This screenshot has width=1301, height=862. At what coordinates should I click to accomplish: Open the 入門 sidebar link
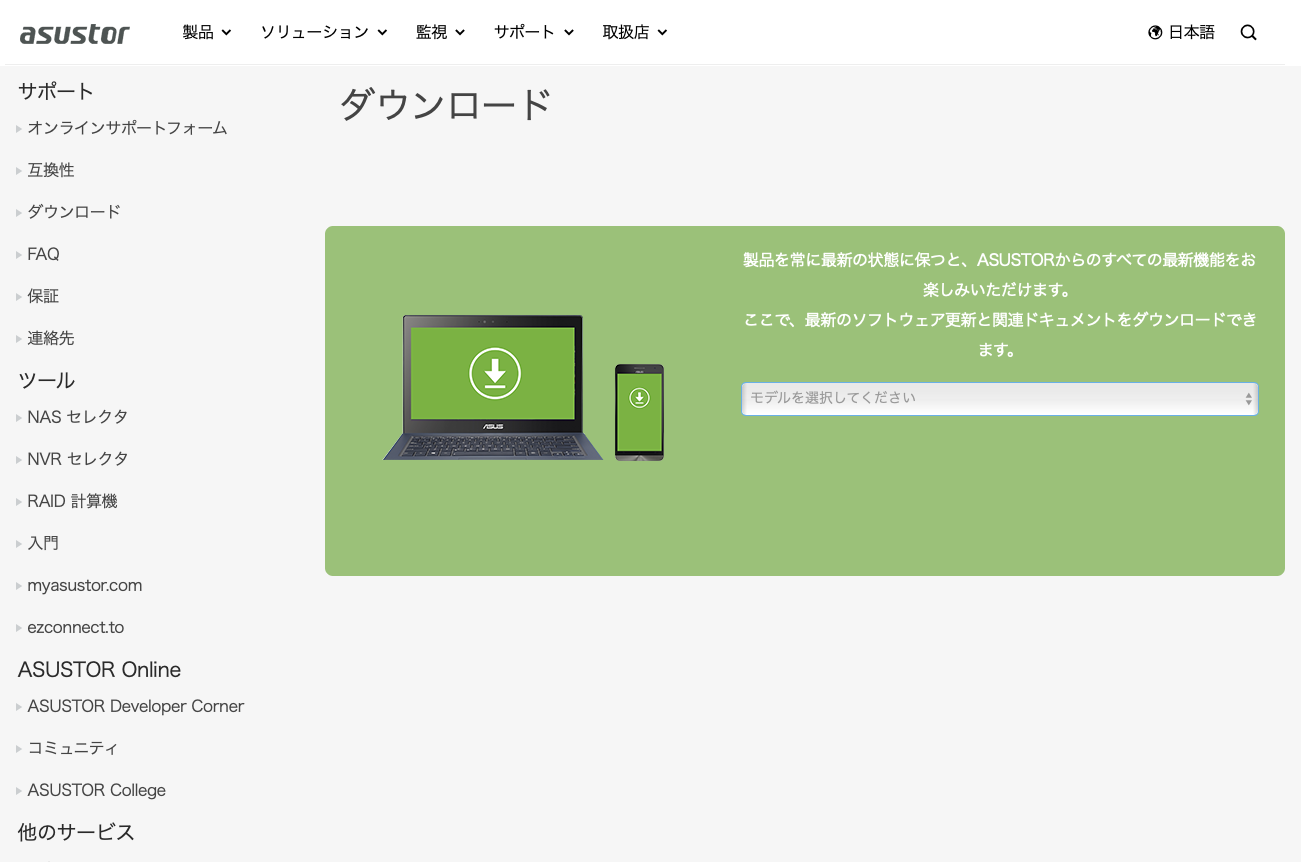click(x=43, y=543)
